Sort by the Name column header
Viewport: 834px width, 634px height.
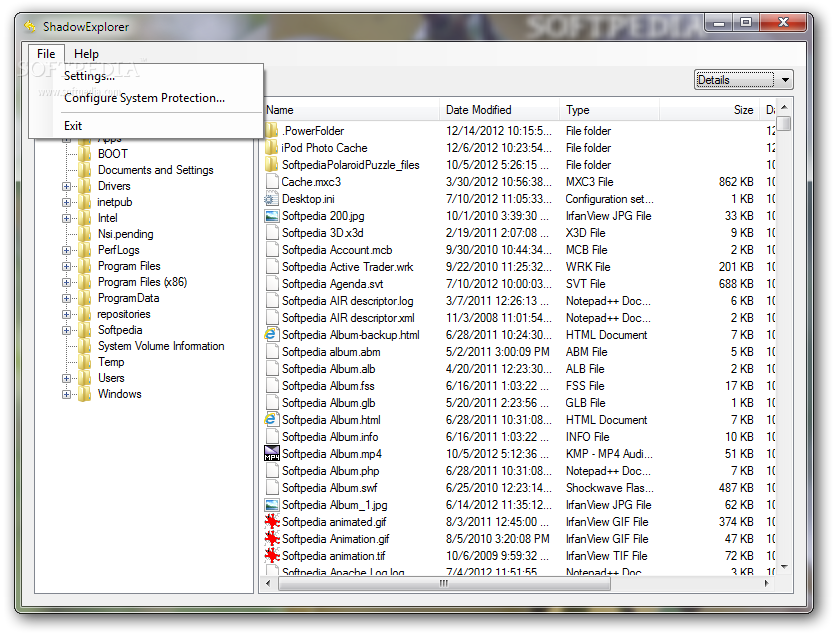351,110
